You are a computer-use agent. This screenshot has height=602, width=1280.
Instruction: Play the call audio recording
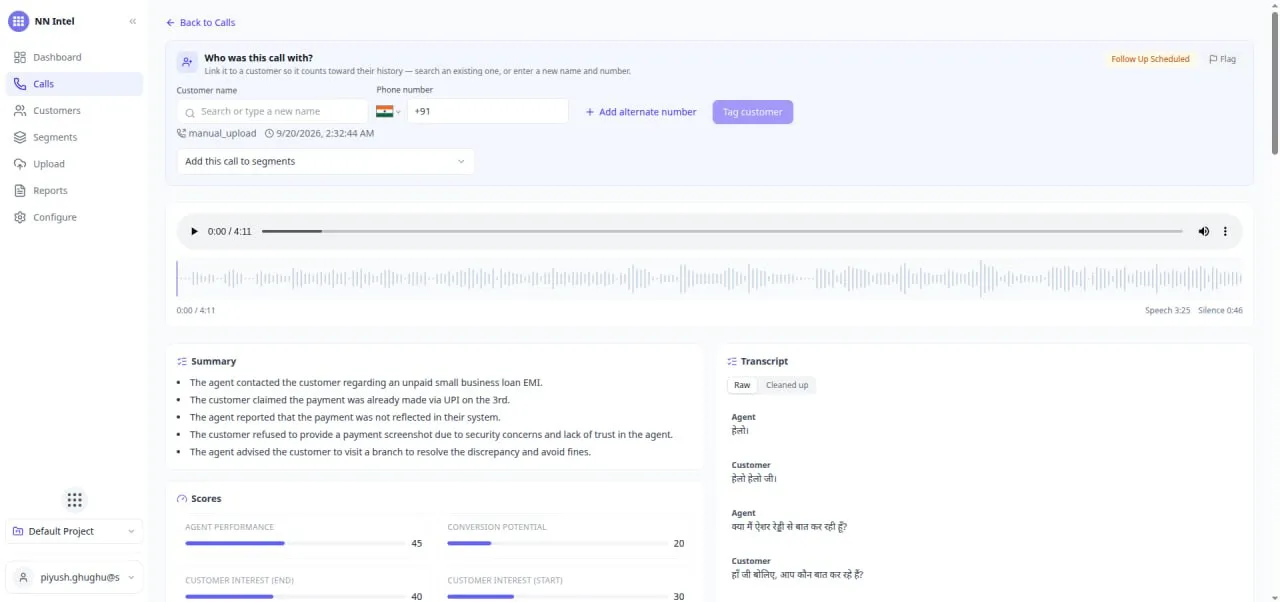pyautogui.click(x=194, y=231)
